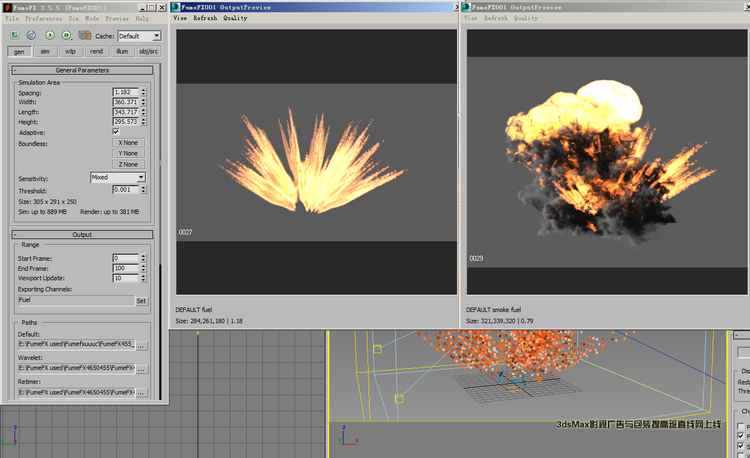Open the Sim. Mode menu
This screenshot has height=458, width=750.
[x=84, y=19]
